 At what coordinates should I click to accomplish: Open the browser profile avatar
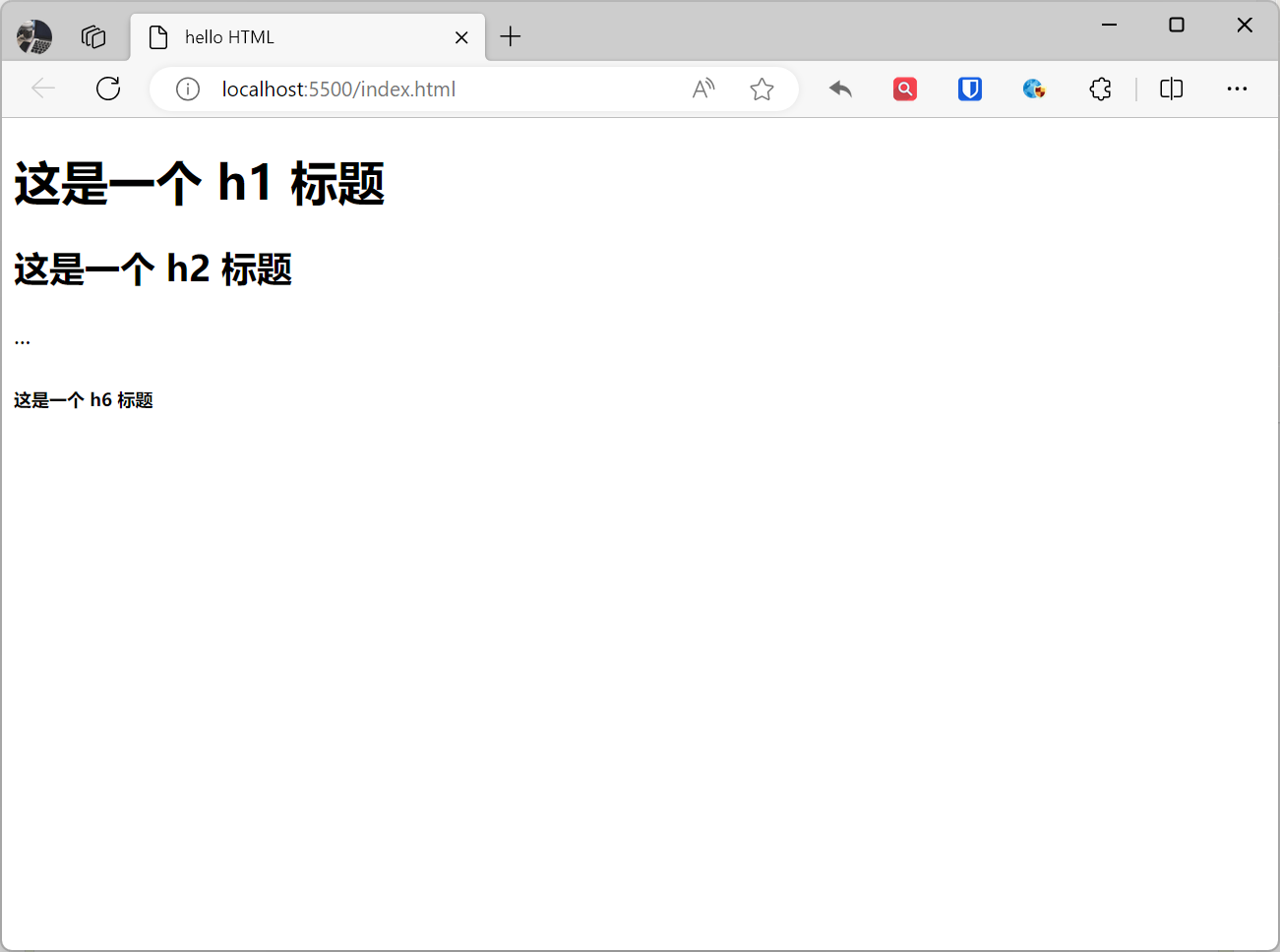click(x=32, y=36)
